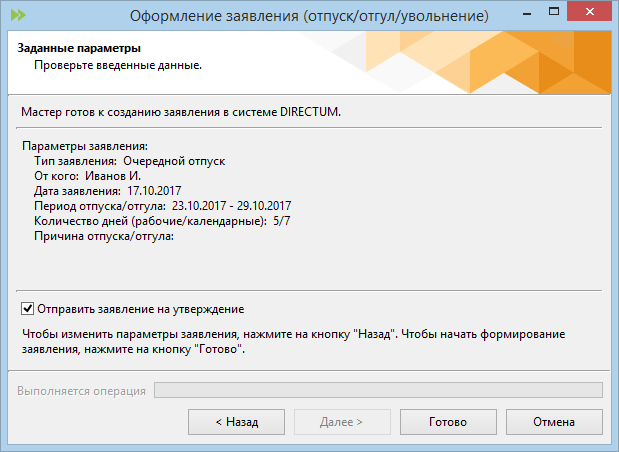The image size is (619, 452).
Task: Click 'Тип заявления: Очередной отпуск' line
Action: [129, 161]
